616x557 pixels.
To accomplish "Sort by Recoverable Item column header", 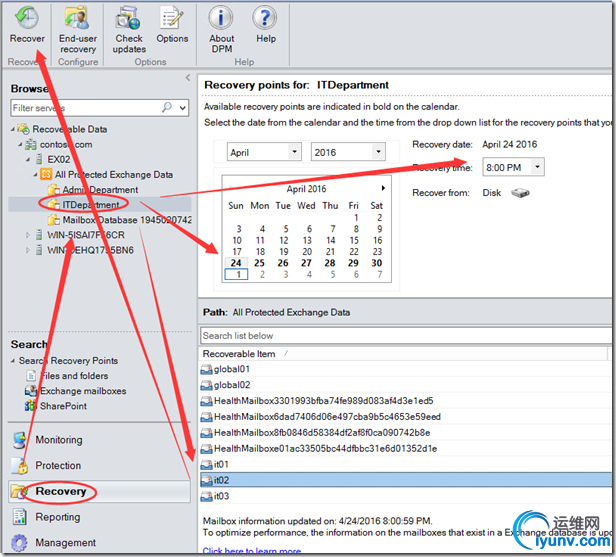I will [403, 354].
